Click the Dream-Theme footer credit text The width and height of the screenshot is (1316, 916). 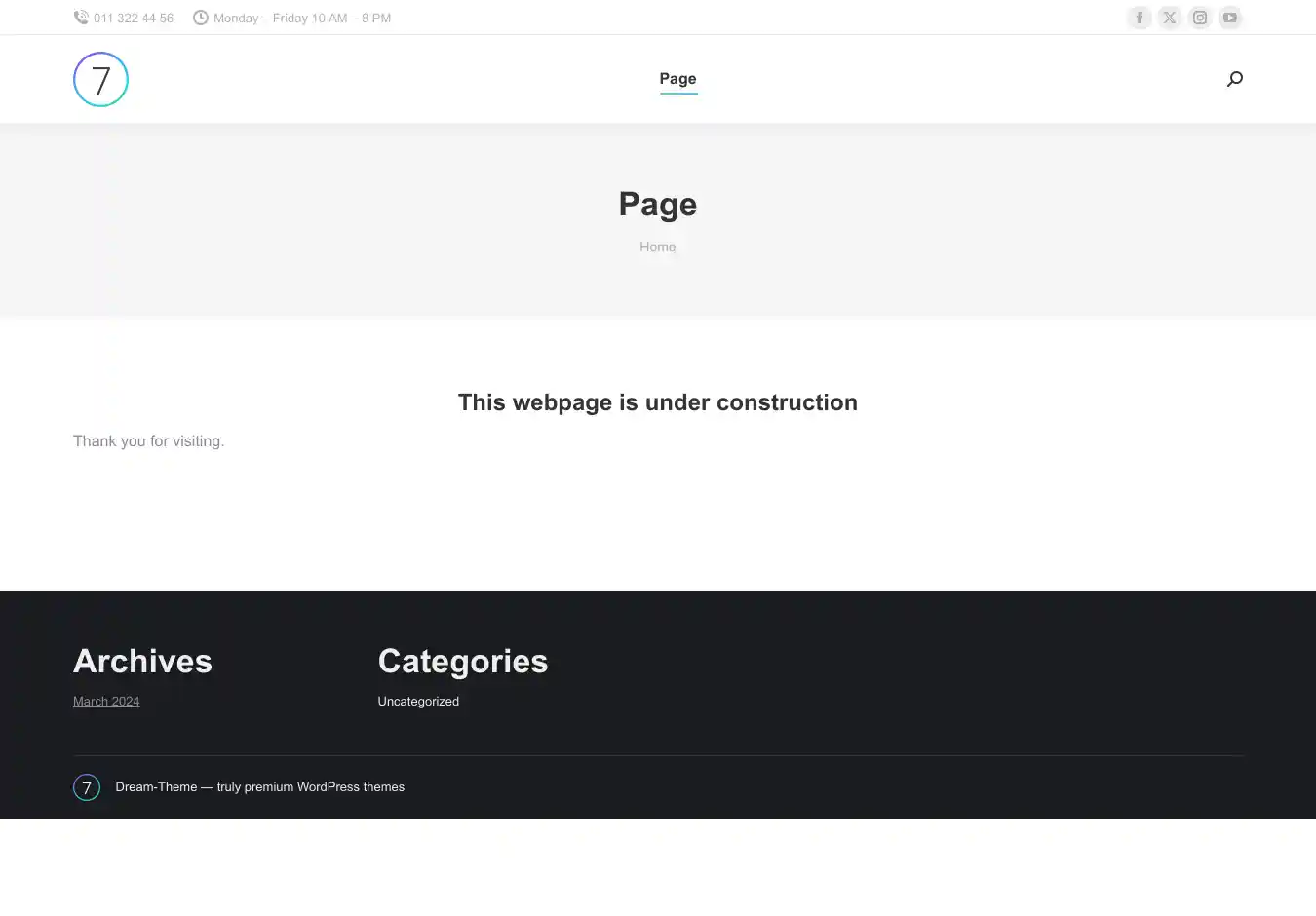259,787
